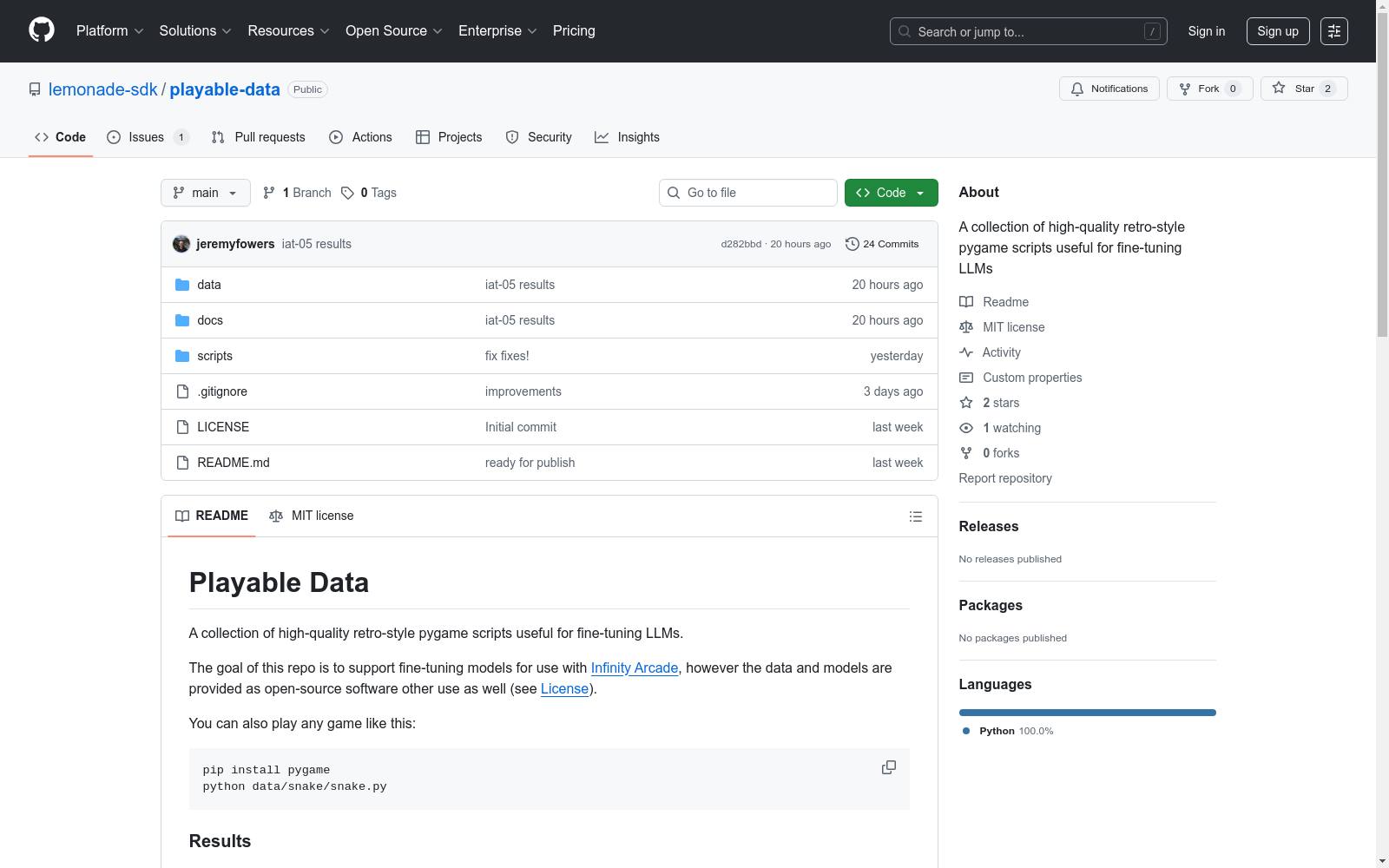1389x868 pixels.
Task: Open the scripts folder
Action: point(214,356)
